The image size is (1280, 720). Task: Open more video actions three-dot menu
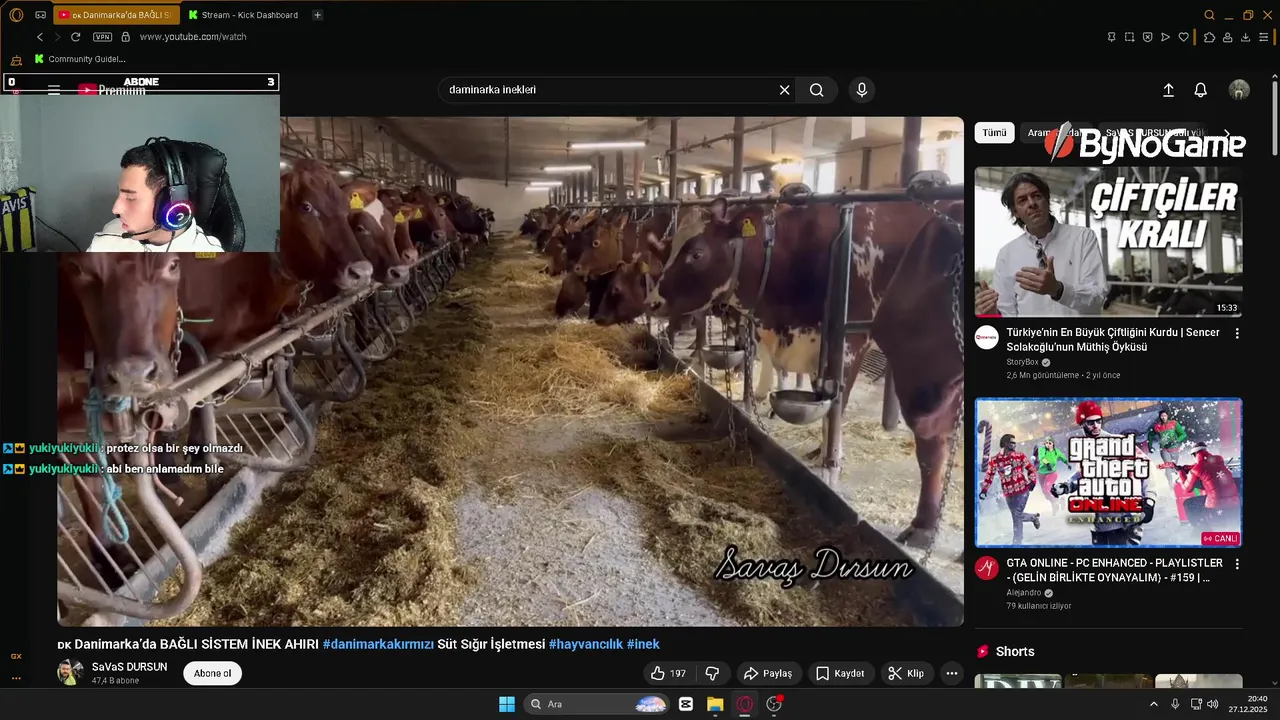(x=952, y=673)
